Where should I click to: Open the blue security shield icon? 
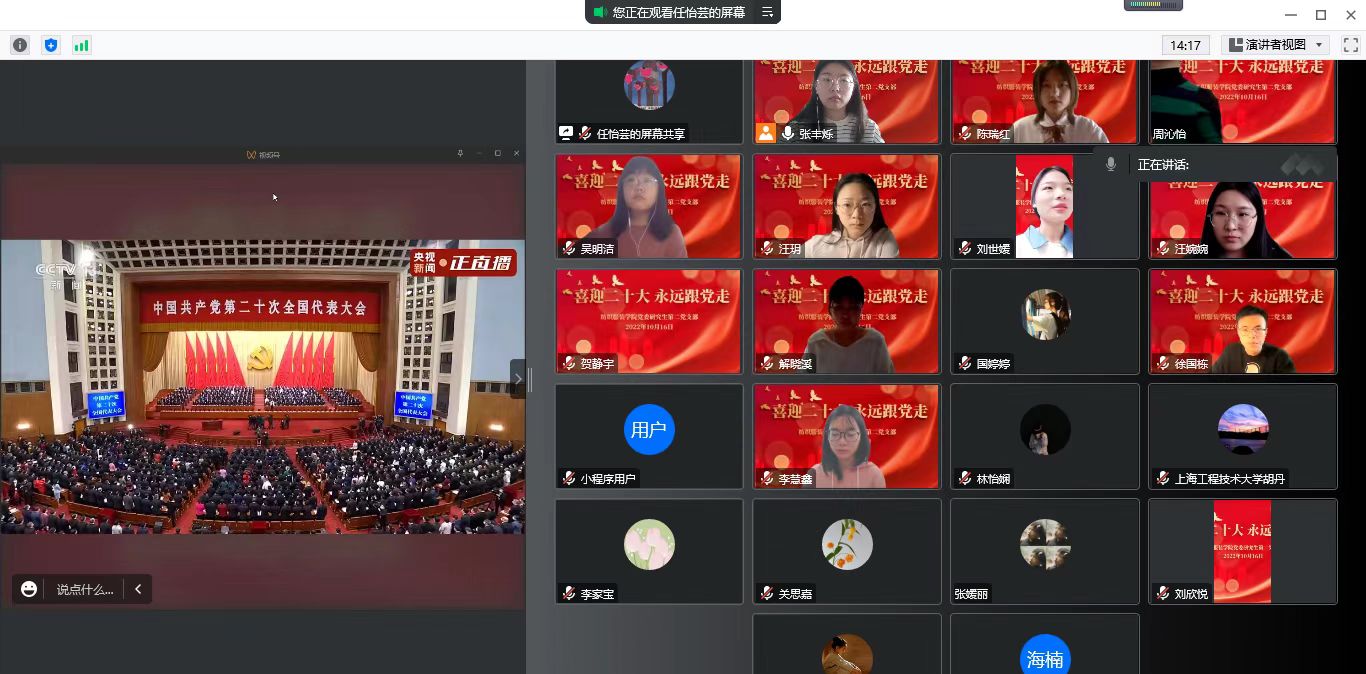coord(51,45)
